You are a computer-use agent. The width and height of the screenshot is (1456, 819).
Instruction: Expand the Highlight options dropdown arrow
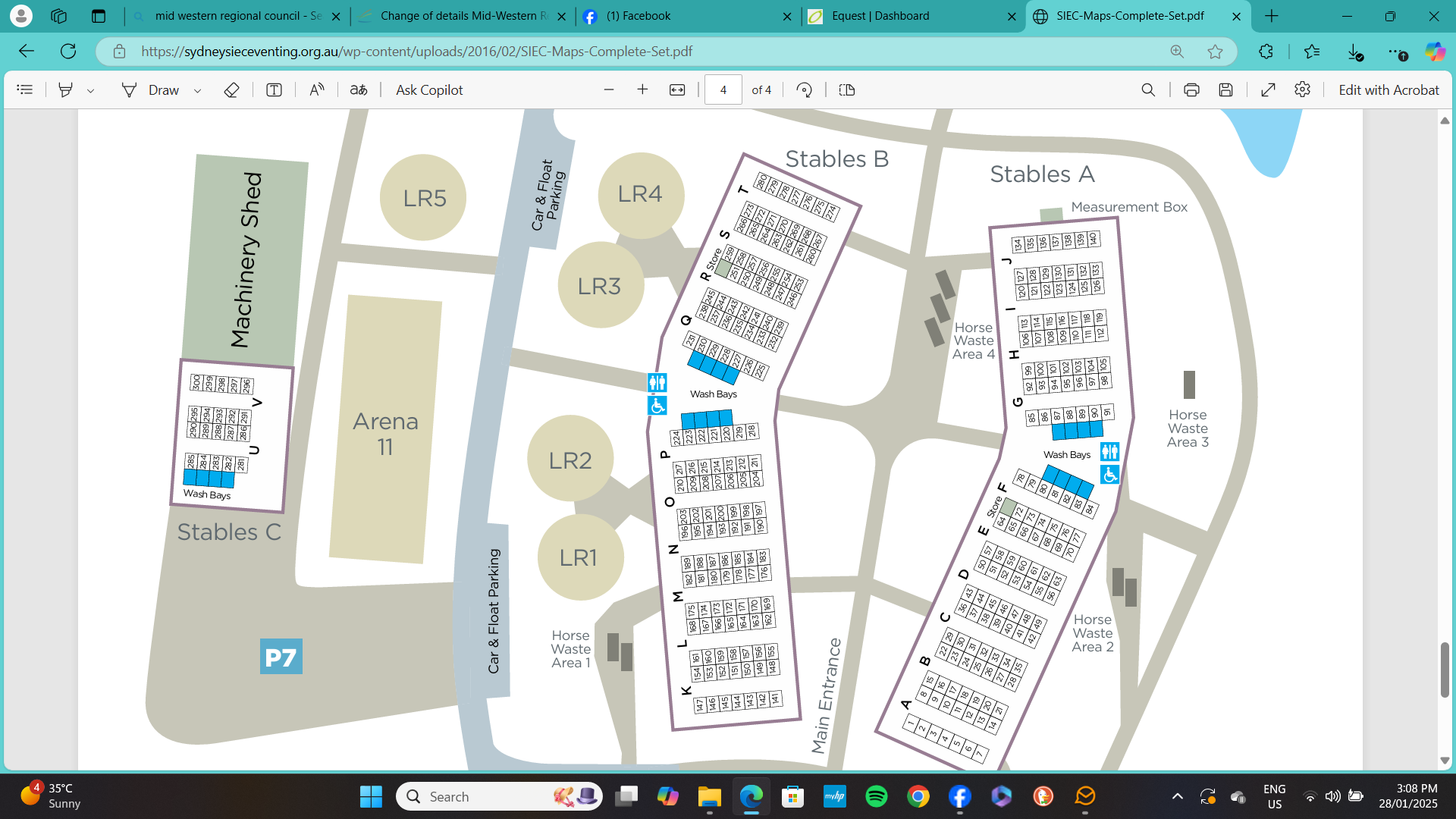tap(90, 91)
